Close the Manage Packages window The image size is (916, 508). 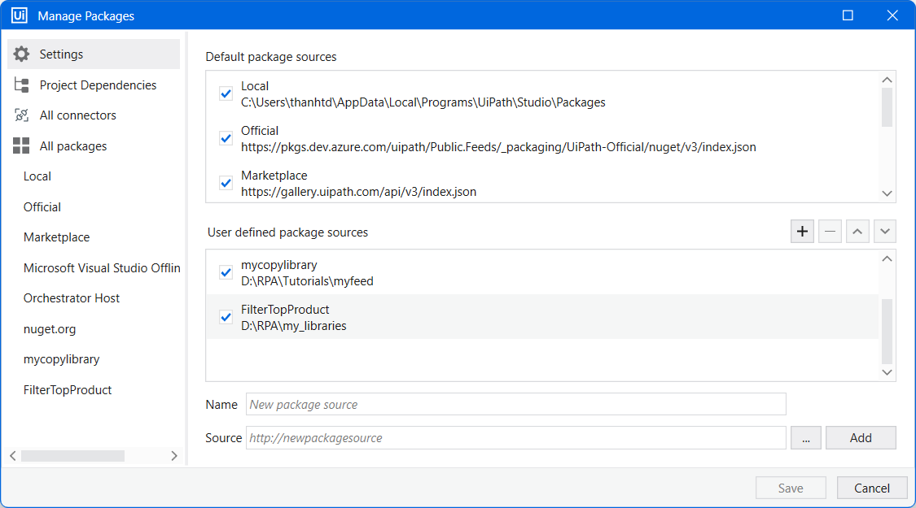coord(892,16)
